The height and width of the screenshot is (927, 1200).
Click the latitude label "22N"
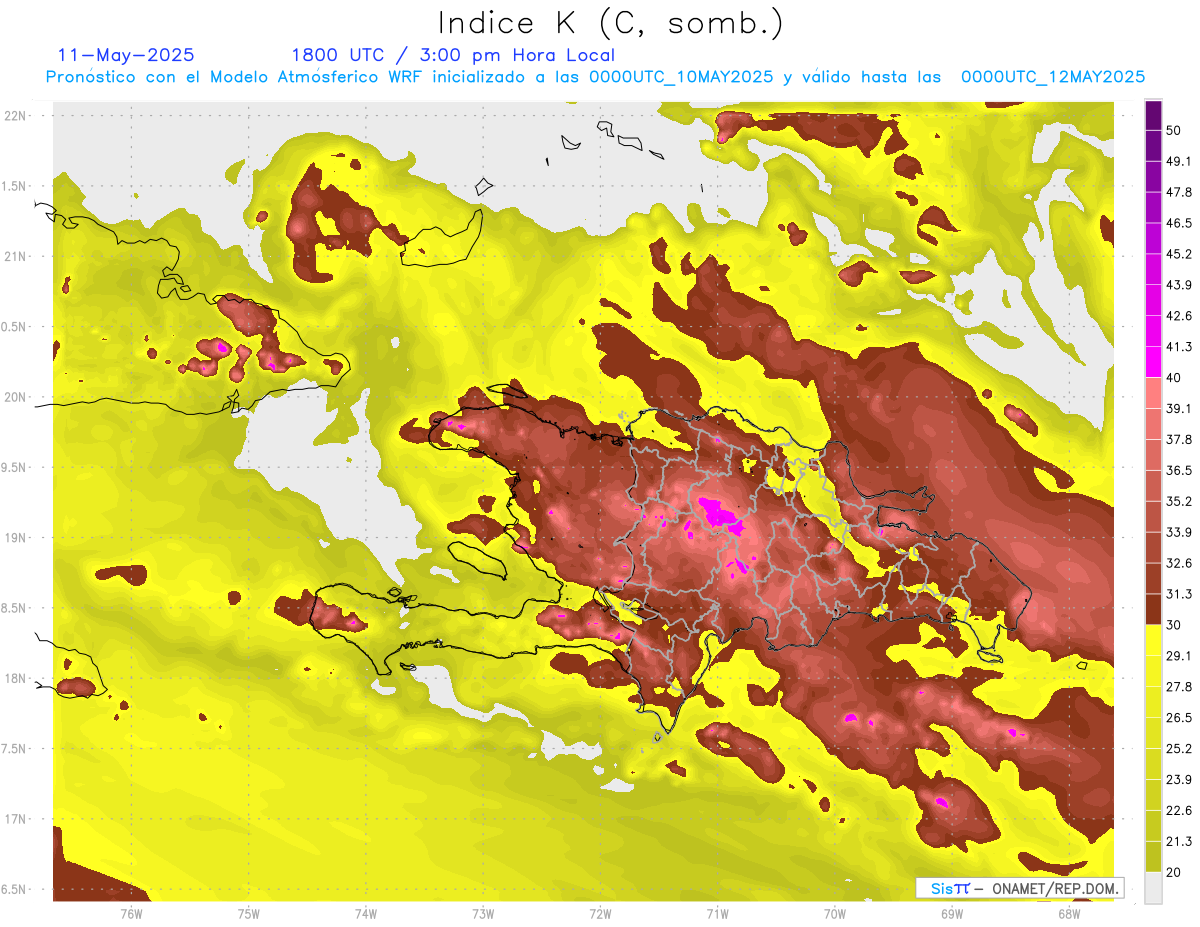pyautogui.click(x=15, y=116)
